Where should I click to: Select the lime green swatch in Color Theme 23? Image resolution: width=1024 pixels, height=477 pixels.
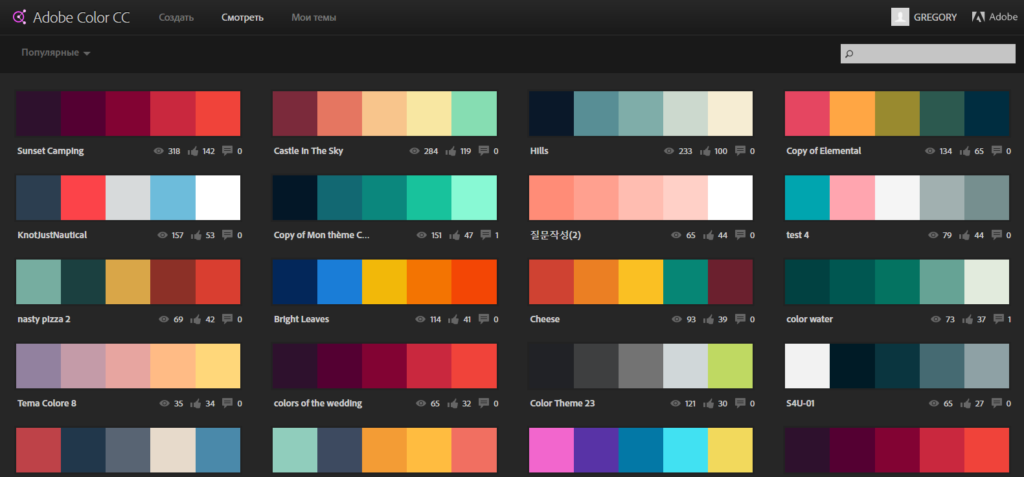(730, 366)
